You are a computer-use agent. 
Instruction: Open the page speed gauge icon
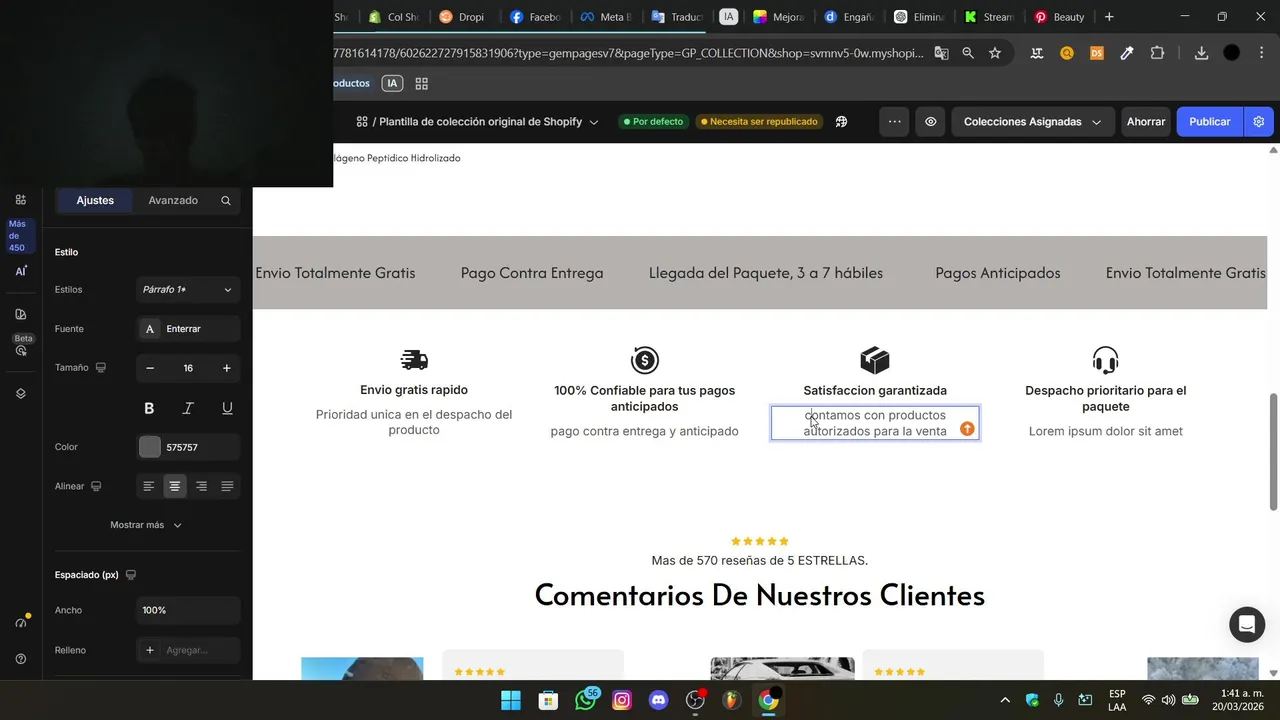pyautogui.click(x=21, y=622)
